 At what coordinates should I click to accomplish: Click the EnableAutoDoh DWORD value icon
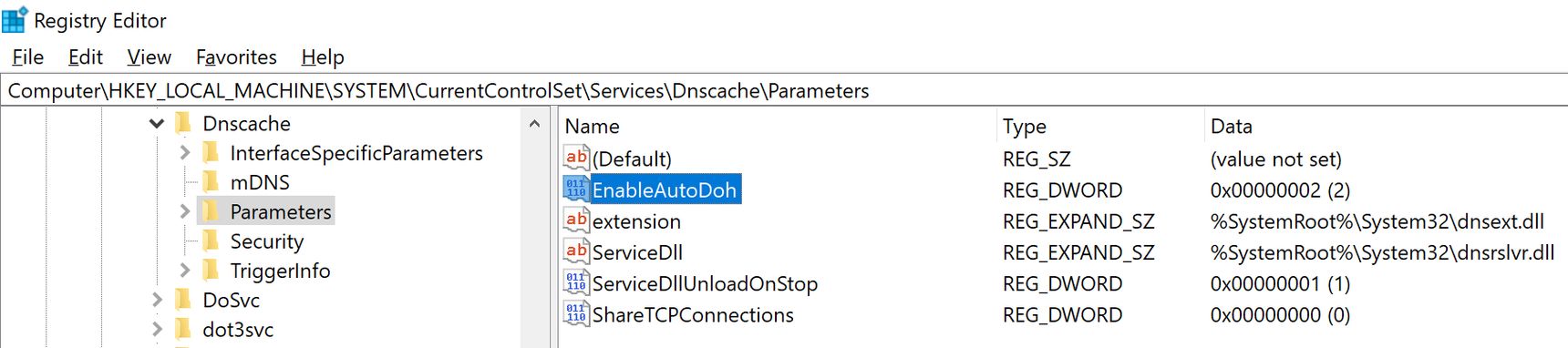pos(576,189)
